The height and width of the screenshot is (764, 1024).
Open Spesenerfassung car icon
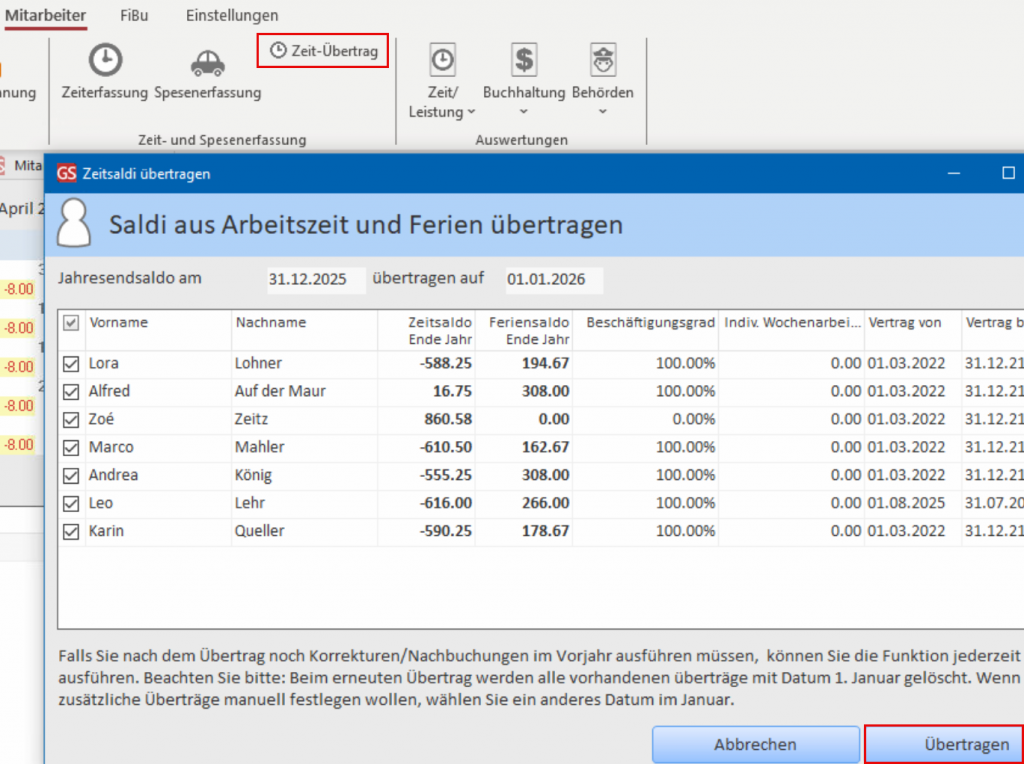207,63
